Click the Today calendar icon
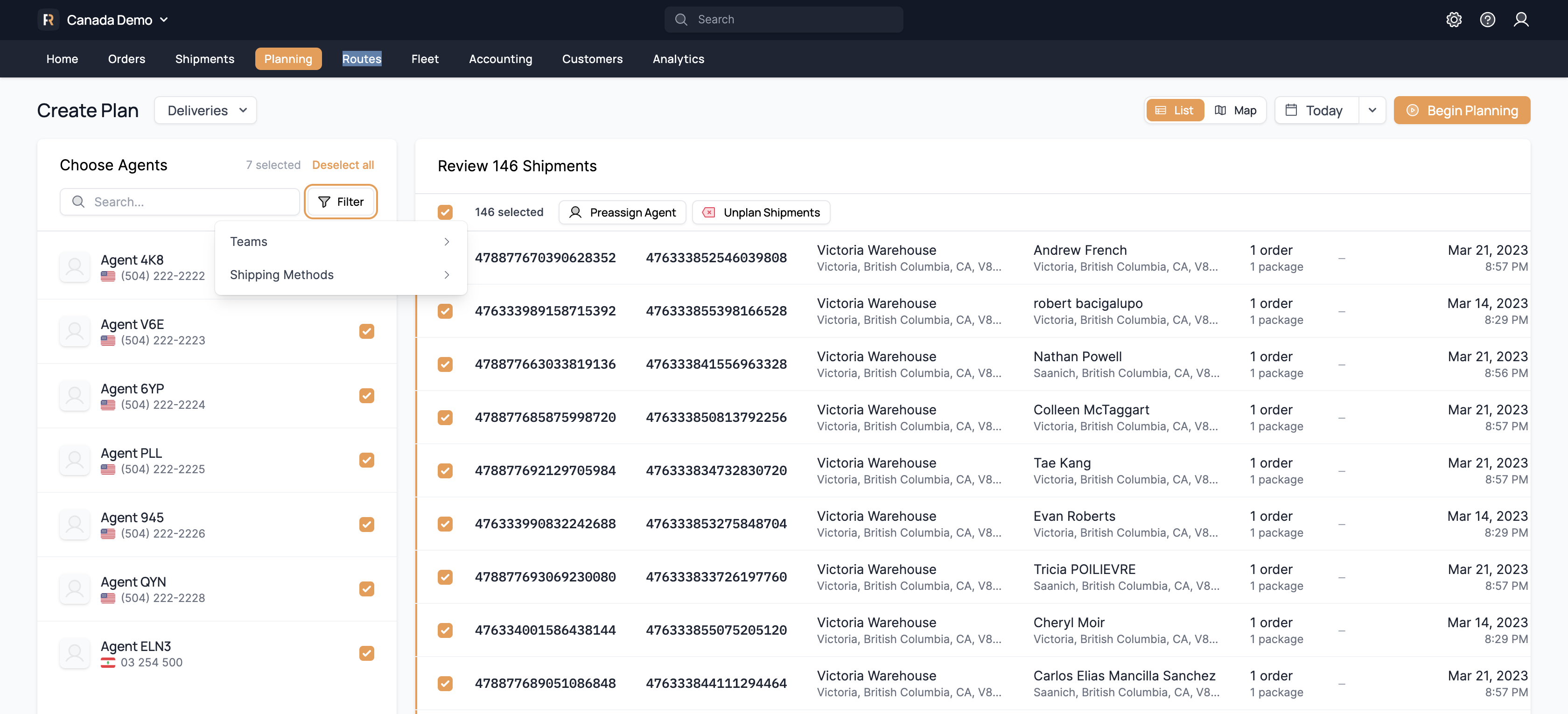This screenshot has width=1568, height=714. coord(1291,110)
